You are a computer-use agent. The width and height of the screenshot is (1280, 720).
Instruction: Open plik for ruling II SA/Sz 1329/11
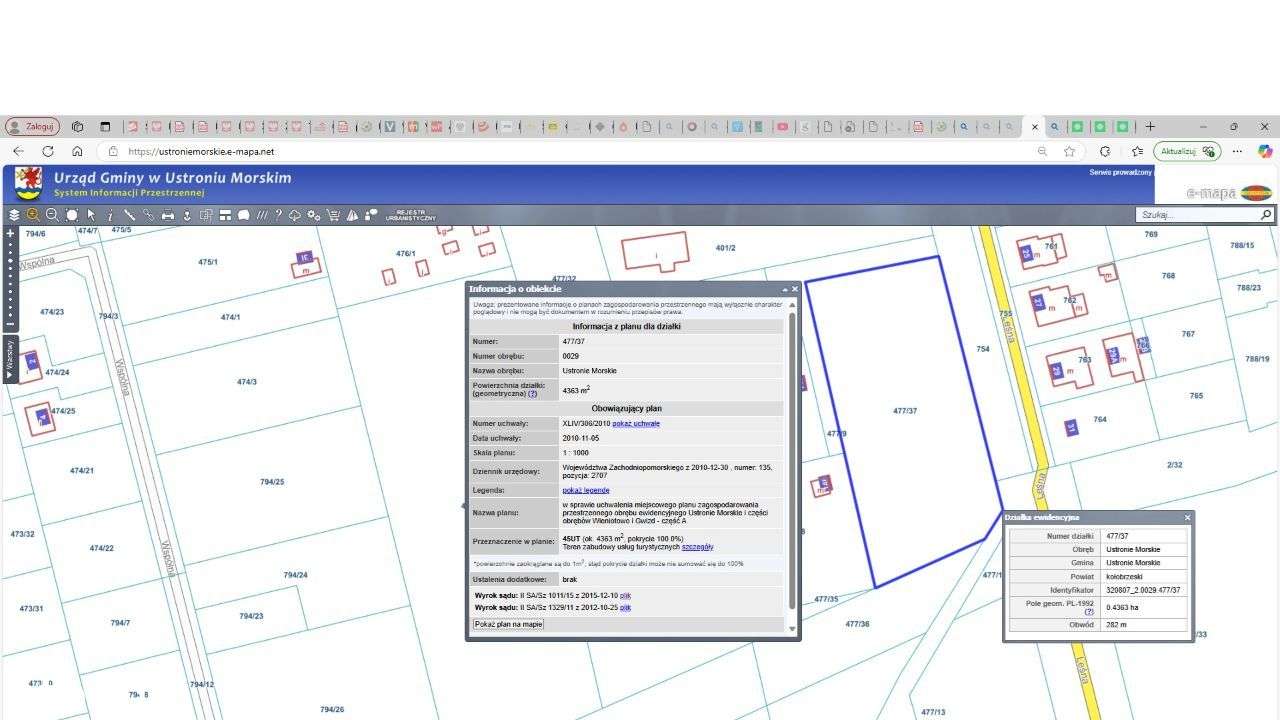point(625,607)
